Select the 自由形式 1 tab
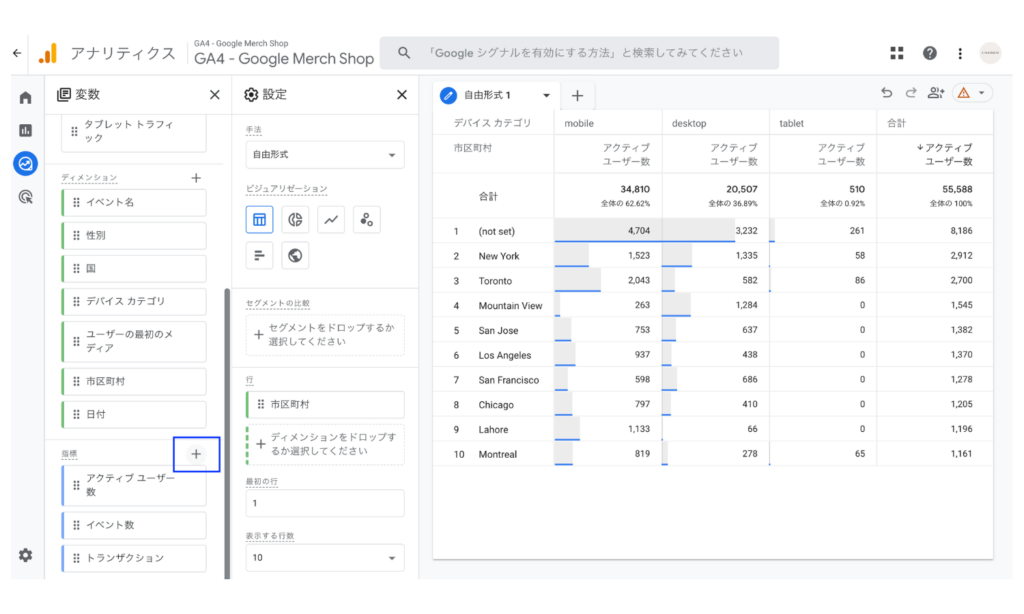 click(x=487, y=95)
